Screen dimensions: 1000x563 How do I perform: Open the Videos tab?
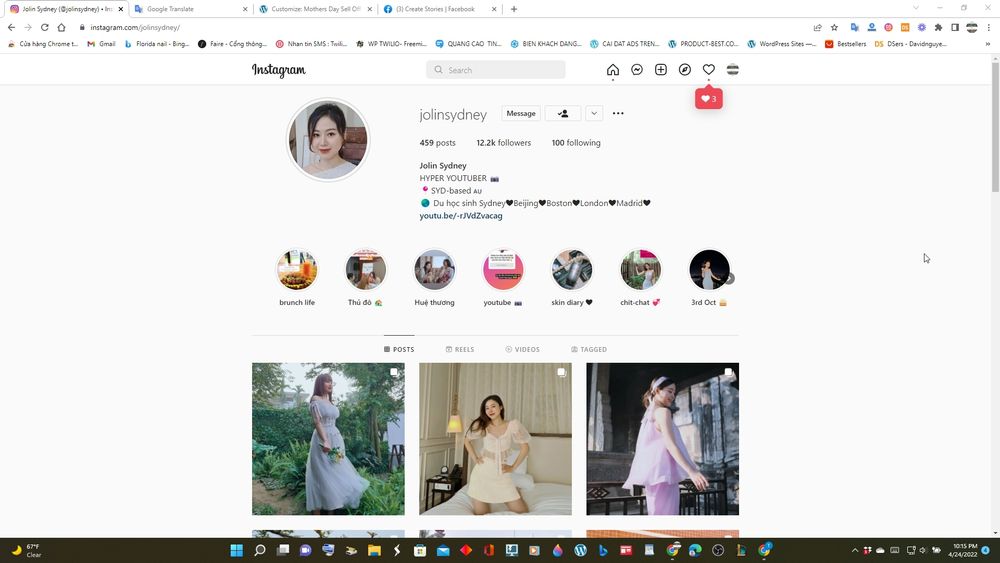pyautogui.click(x=522, y=350)
